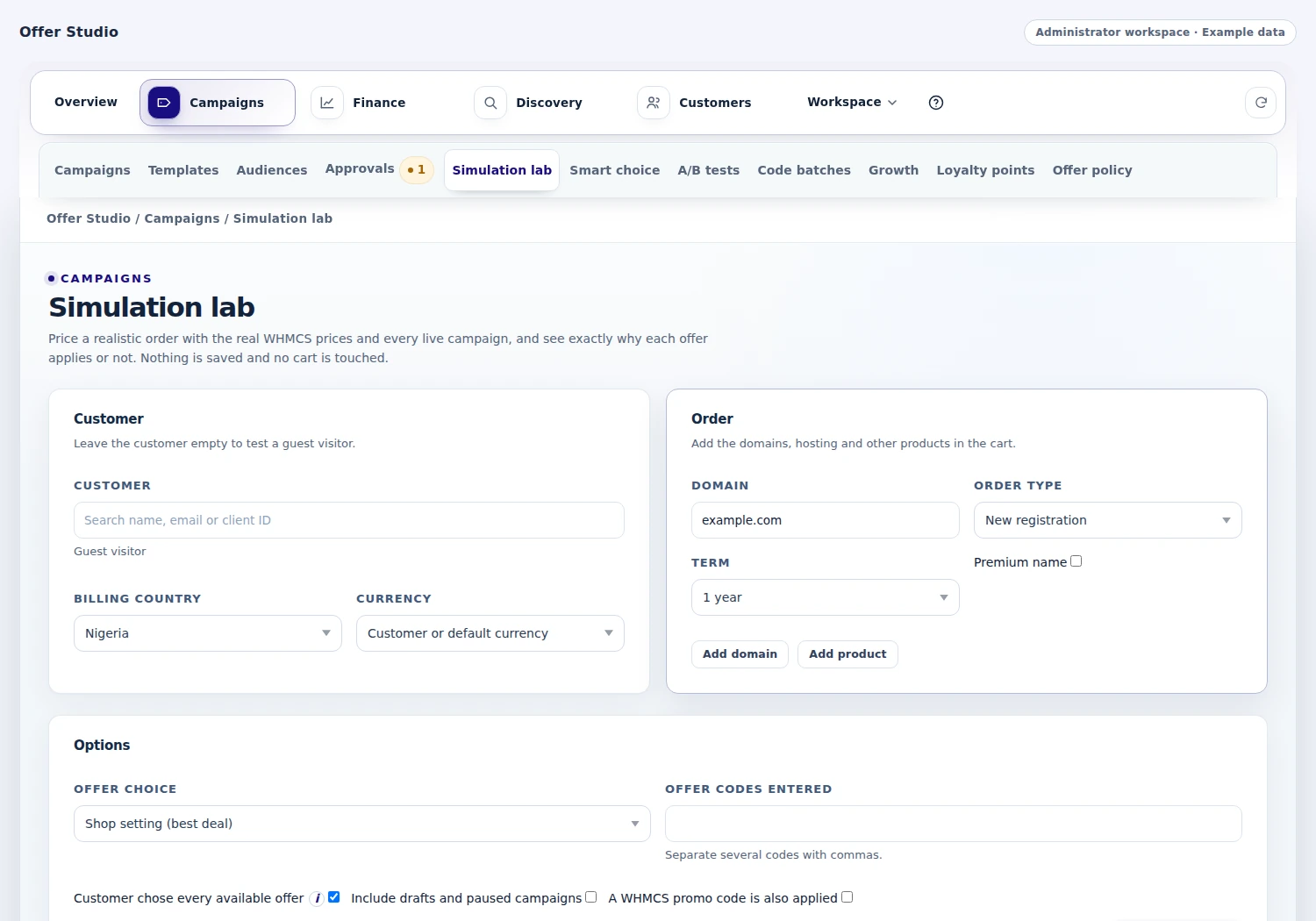Image resolution: width=1316 pixels, height=921 pixels.
Task: Click the Offer Studio breadcrumb link
Action: (x=89, y=218)
